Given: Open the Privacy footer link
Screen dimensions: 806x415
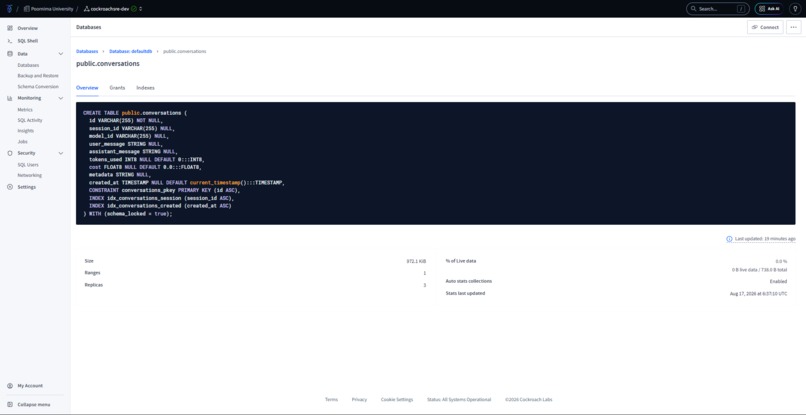Looking at the screenshot, I should [359, 400].
